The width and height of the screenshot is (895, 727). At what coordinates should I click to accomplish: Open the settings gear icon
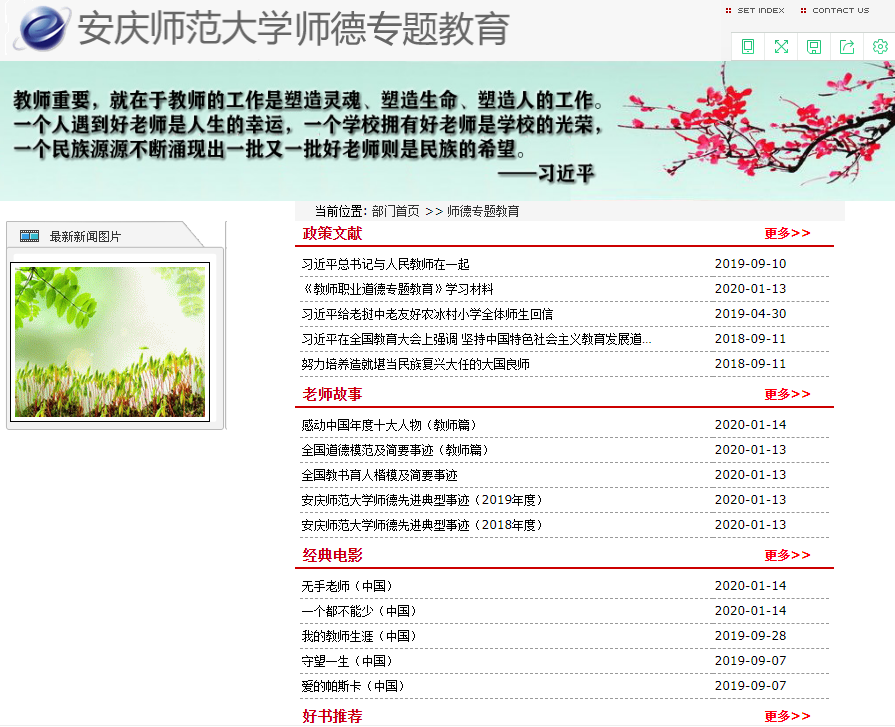(x=880, y=46)
